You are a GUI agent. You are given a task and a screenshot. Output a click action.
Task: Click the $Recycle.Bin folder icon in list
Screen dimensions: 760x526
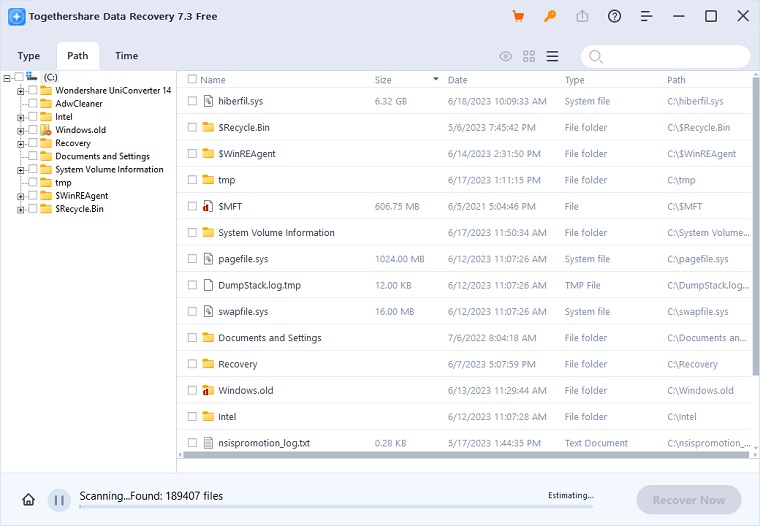(208, 127)
